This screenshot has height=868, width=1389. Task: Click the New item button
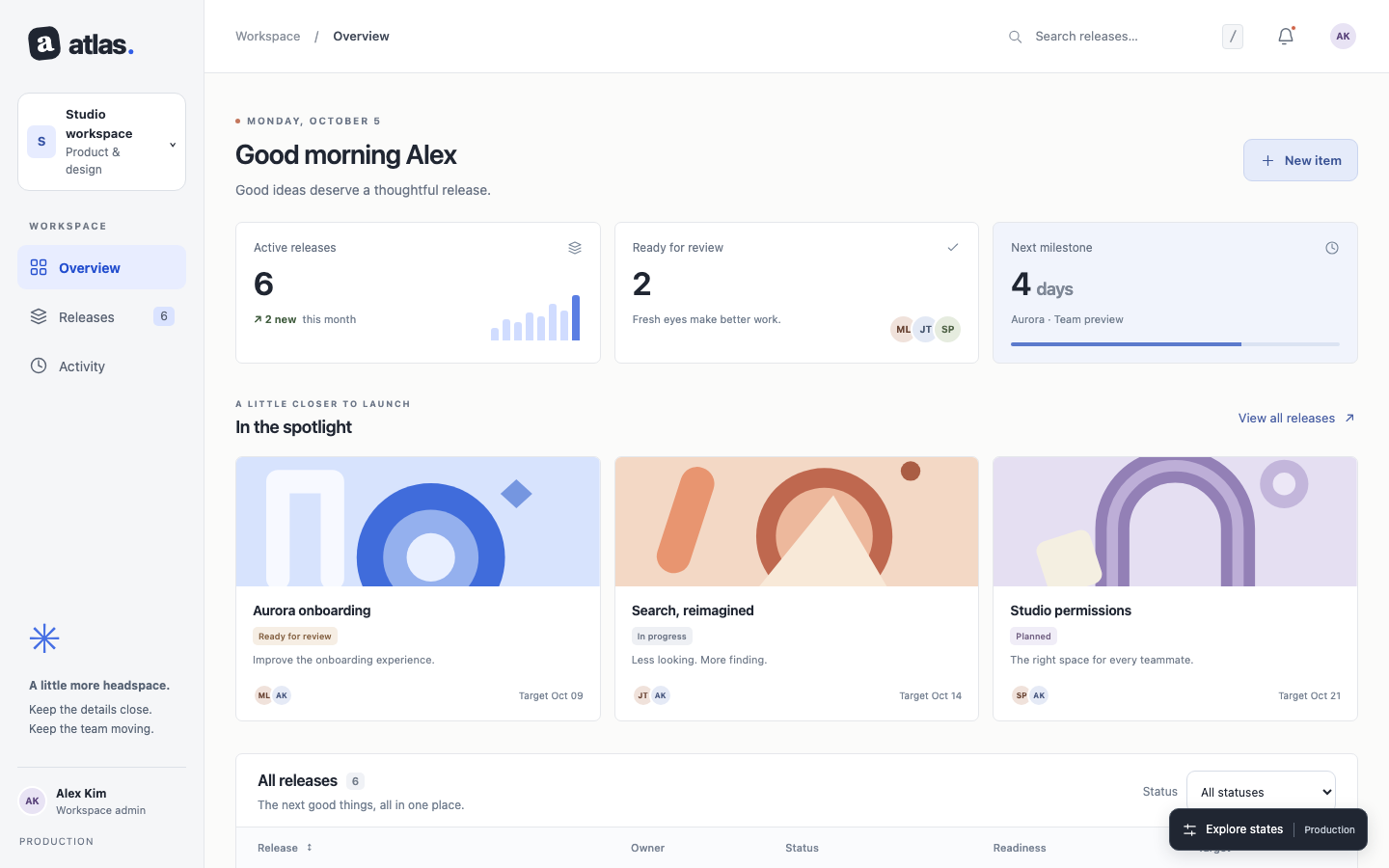point(1300,160)
